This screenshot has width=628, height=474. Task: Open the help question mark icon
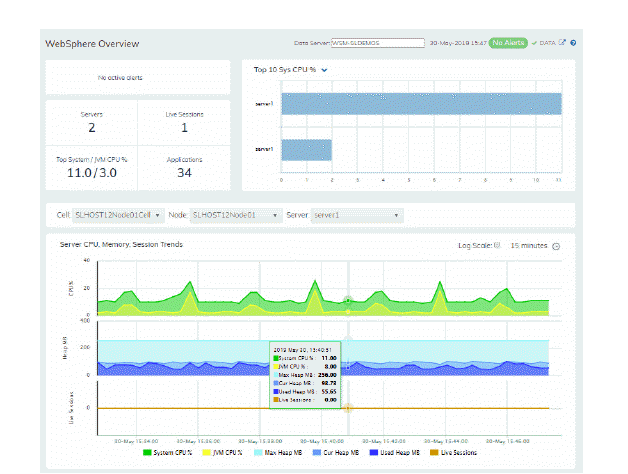click(573, 43)
